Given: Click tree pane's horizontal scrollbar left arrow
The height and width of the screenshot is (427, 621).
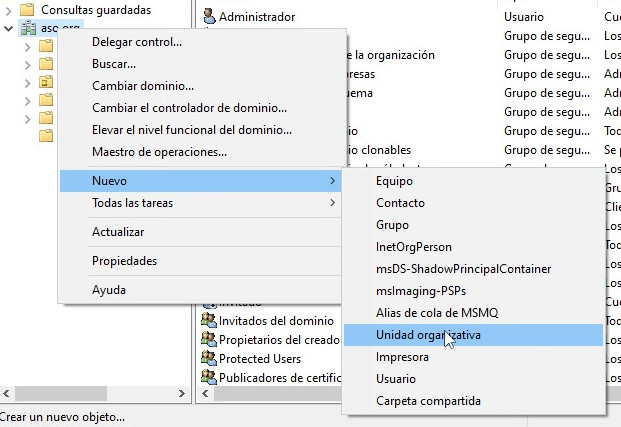Looking at the screenshot, I should pos(8,393).
